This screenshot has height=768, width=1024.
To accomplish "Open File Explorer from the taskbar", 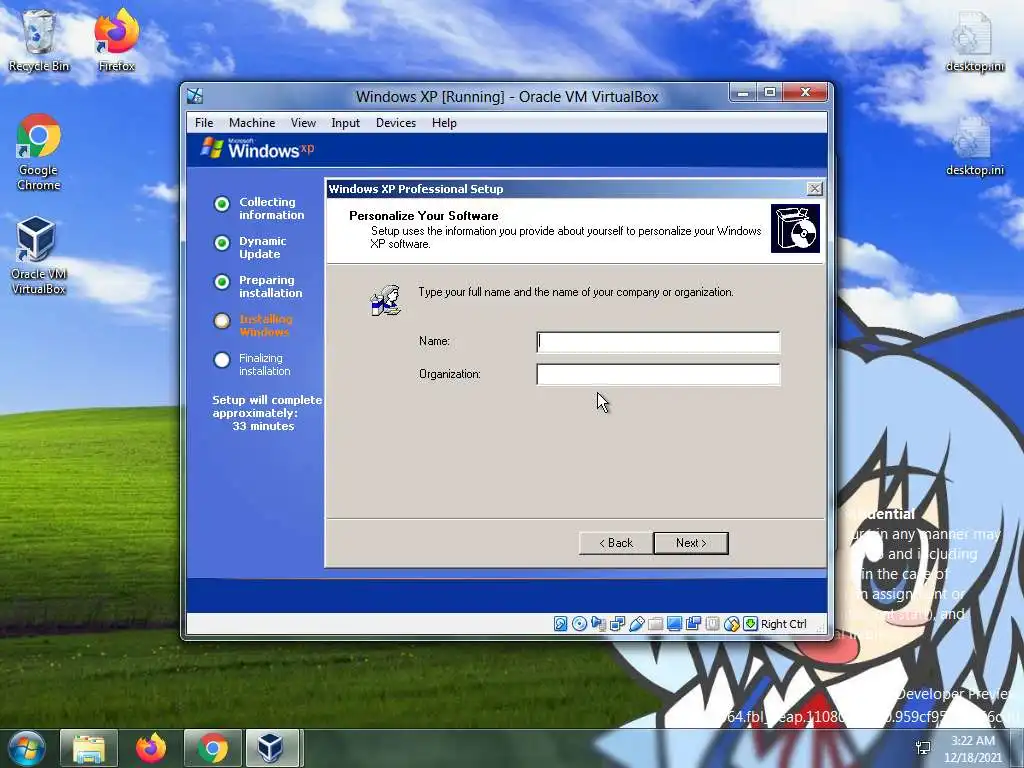I will 89,748.
